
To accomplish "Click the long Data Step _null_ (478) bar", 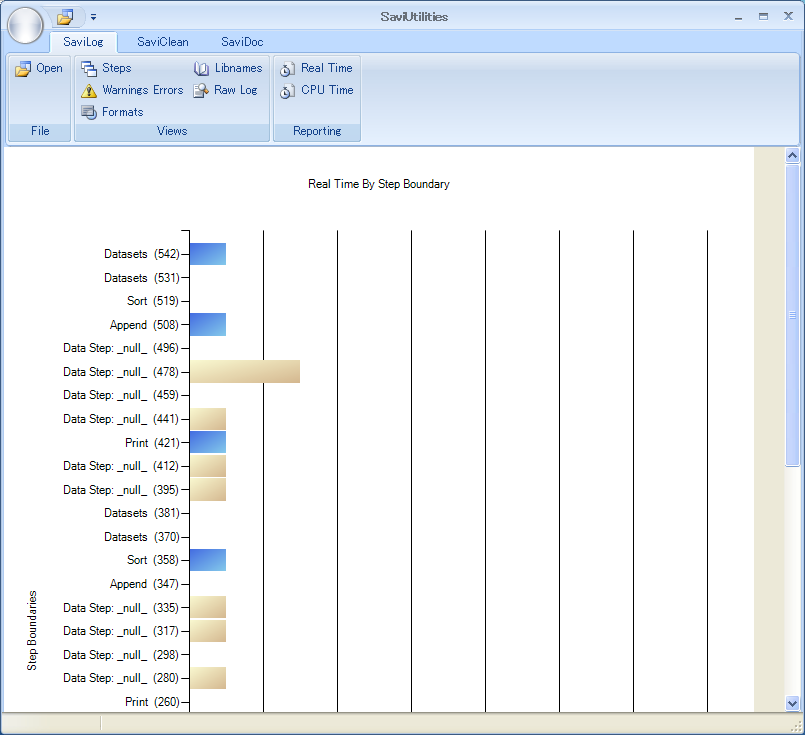I will click(x=245, y=372).
